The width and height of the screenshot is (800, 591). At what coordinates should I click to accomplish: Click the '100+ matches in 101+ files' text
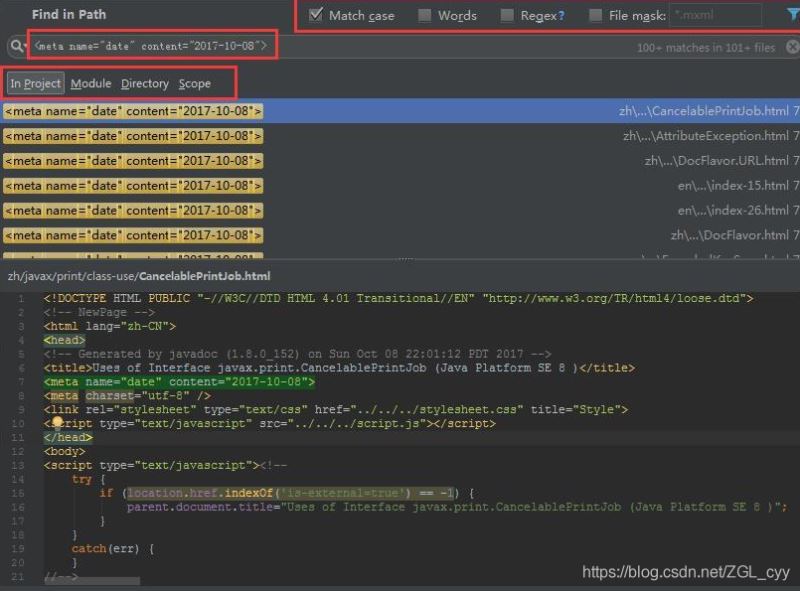[706, 47]
